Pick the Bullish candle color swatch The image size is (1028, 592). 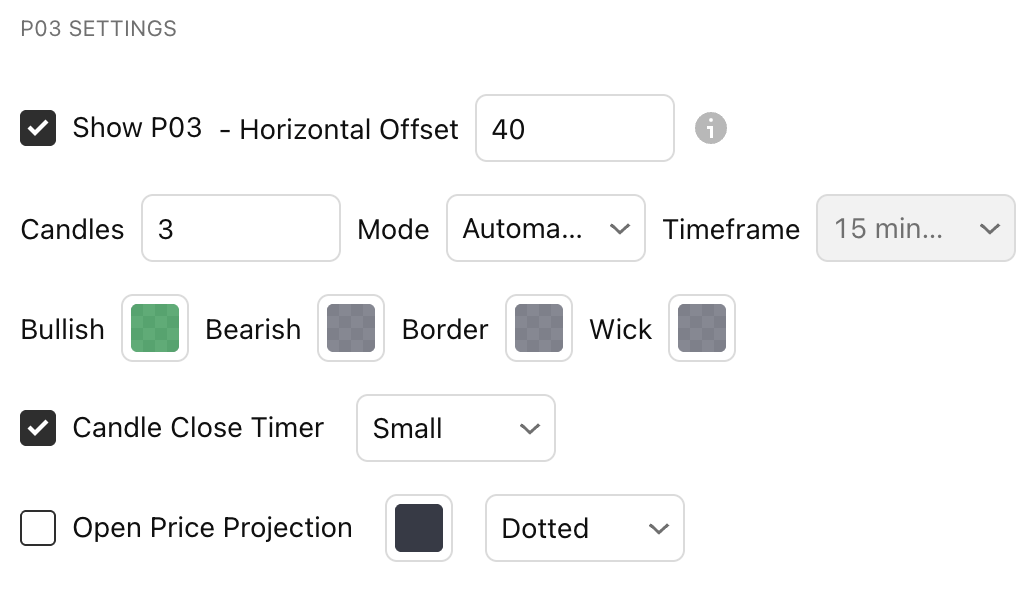pos(155,328)
